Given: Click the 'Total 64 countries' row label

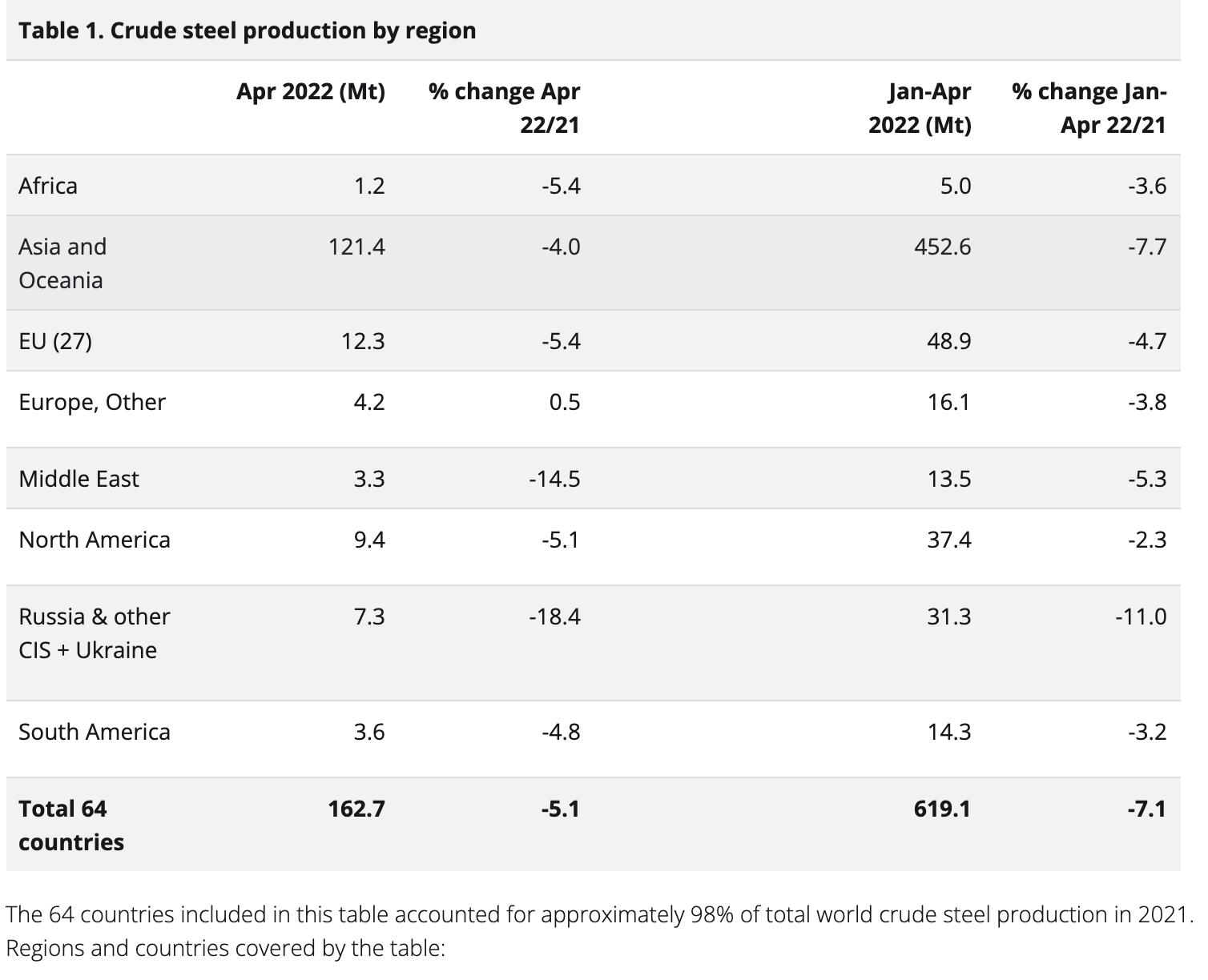Looking at the screenshot, I should click(x=71, y=825).
